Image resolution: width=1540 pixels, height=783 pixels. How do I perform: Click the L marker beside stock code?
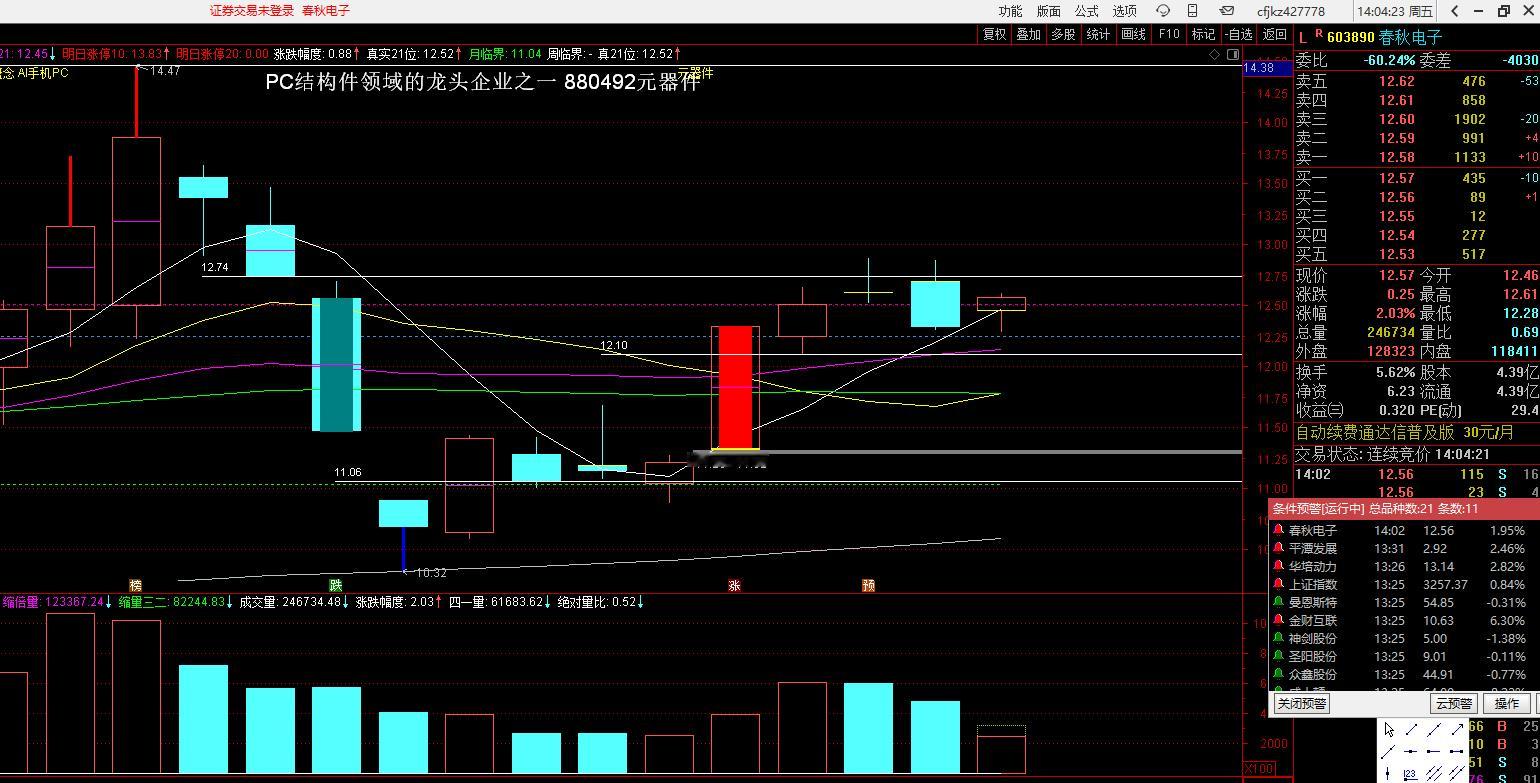click(x=1302, y=37)
